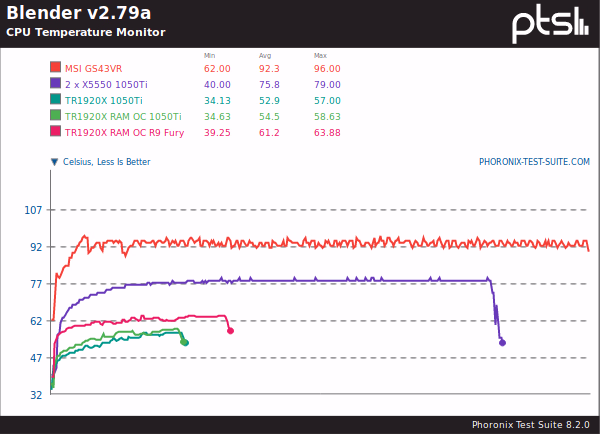The height and width of the screenshot is (434, 600).
Task: Click the green TR1920X RAM OC 1050Ti swatch
Action: 56,116
